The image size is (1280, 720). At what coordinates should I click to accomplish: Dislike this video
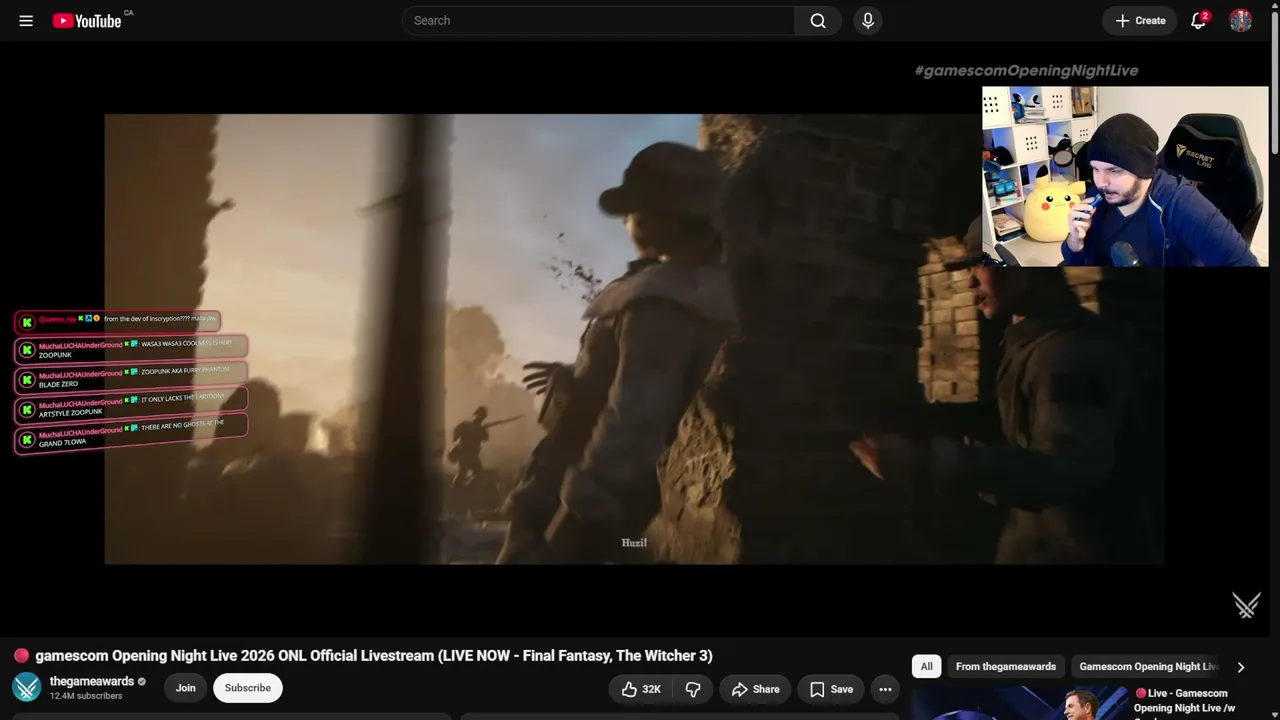coord(693,689)
